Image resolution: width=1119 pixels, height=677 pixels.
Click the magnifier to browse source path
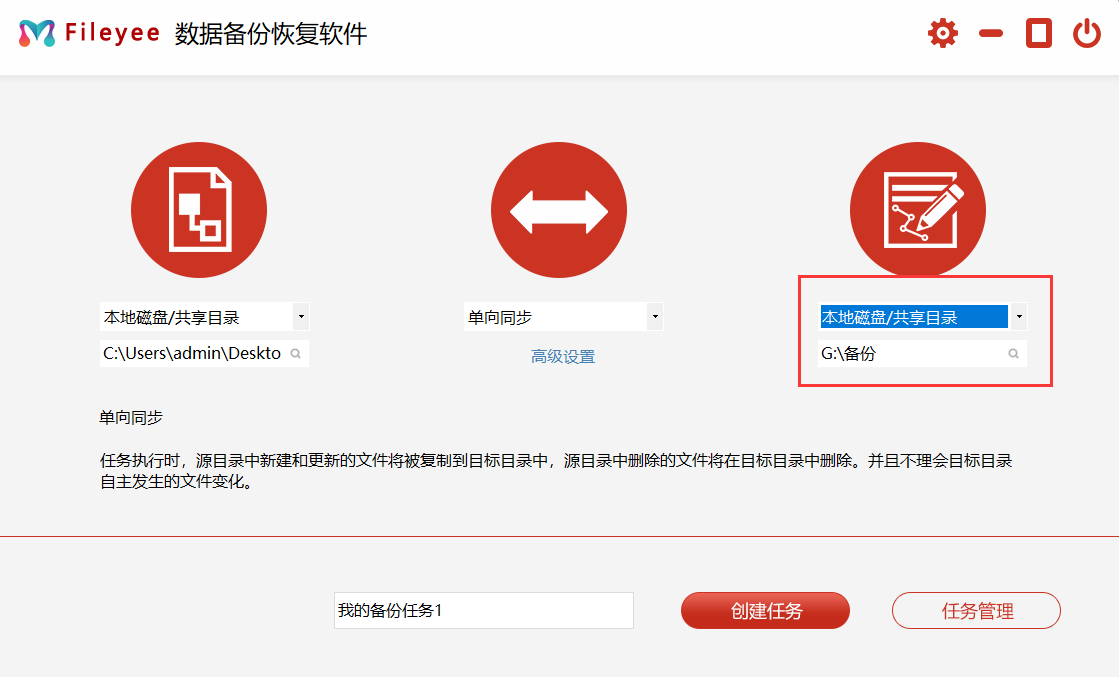point(298,352)
